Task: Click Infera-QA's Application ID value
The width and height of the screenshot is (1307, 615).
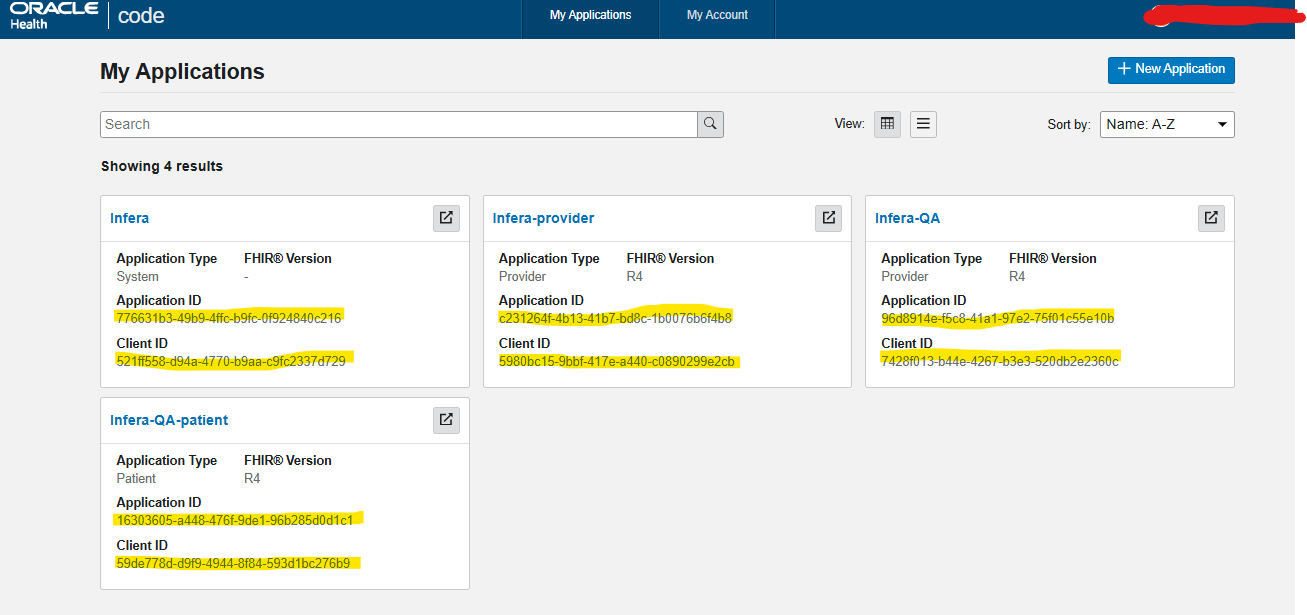Action: pos(997,318)
